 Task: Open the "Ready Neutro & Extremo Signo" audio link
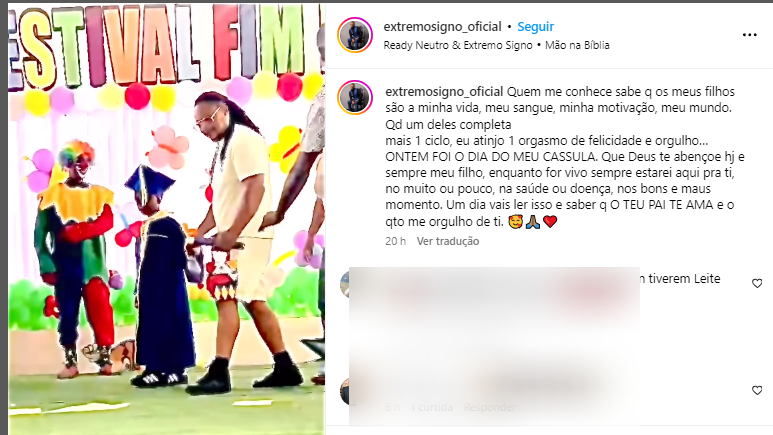458,45
